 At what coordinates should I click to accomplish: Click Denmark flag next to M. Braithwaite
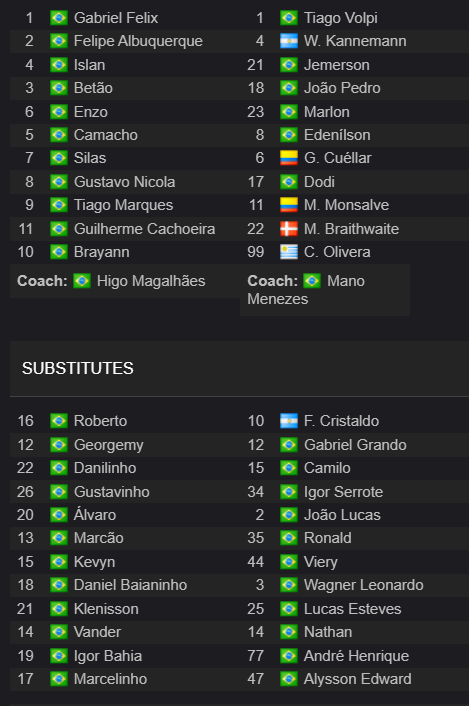click(289, 229)
